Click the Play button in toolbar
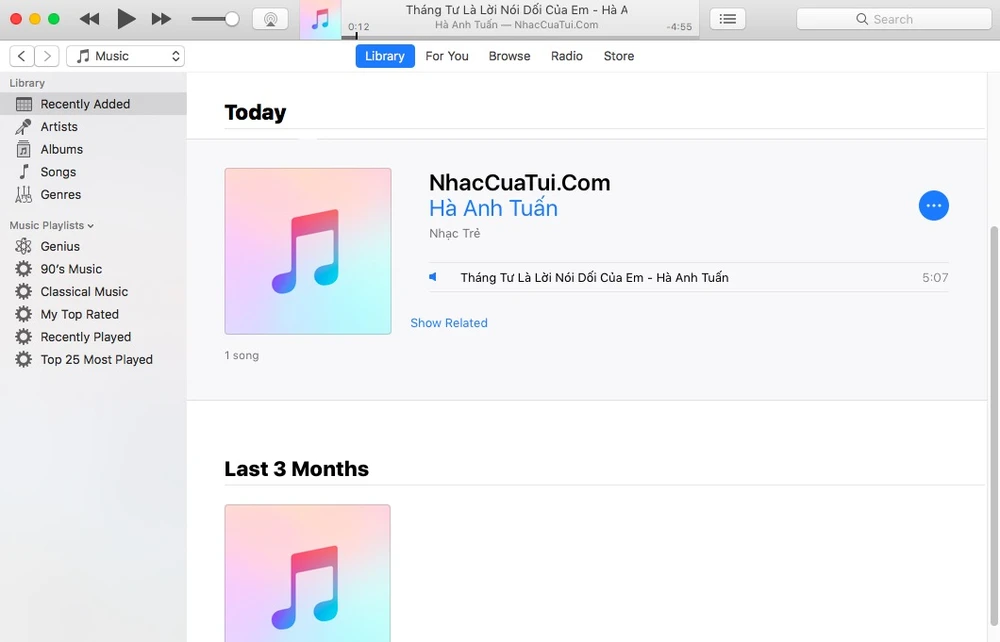Image resolution: width=1000 pixels, height=642 pixels. (126, 19)
